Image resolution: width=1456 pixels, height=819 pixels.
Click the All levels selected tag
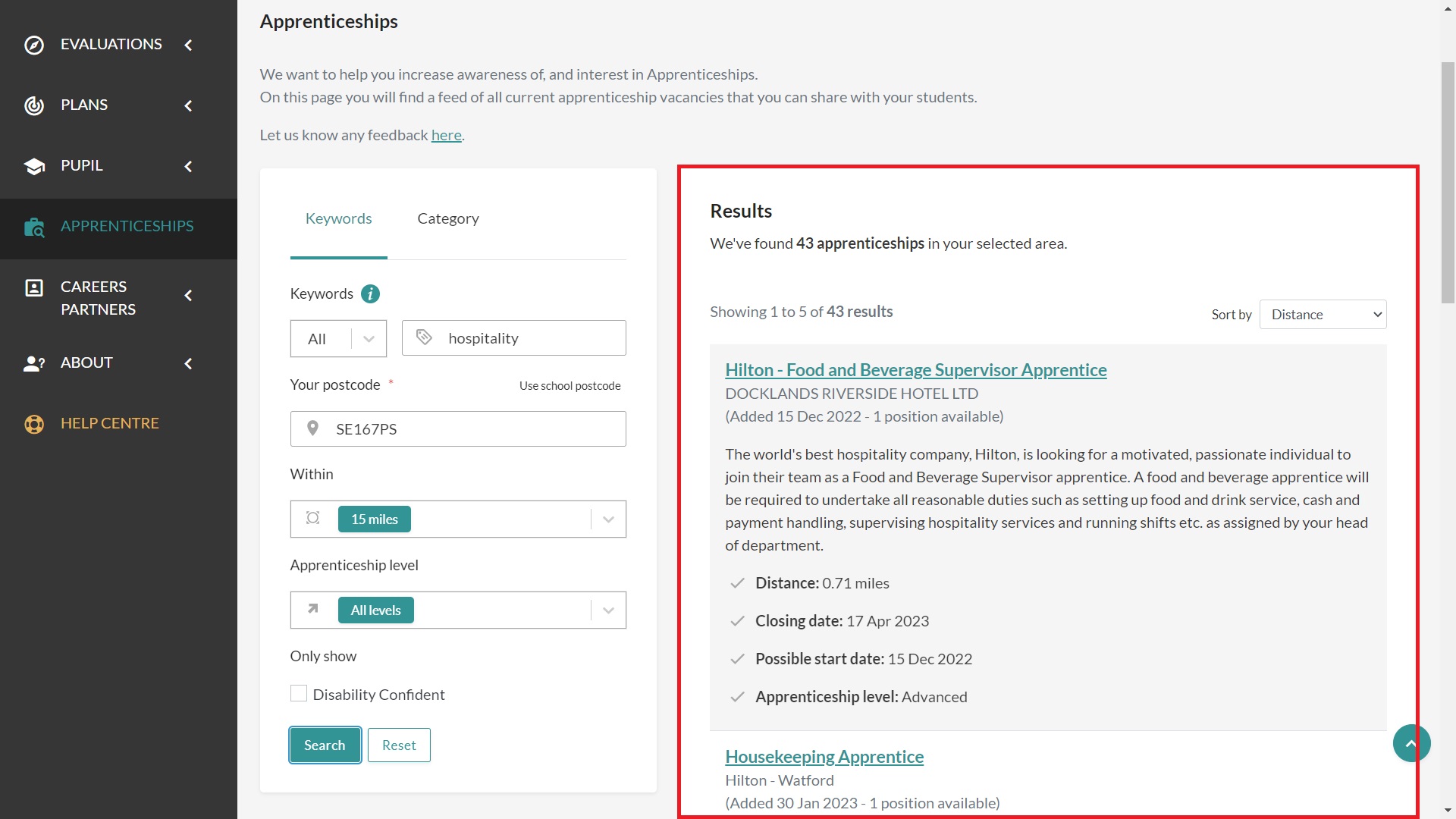pos(375,610)
